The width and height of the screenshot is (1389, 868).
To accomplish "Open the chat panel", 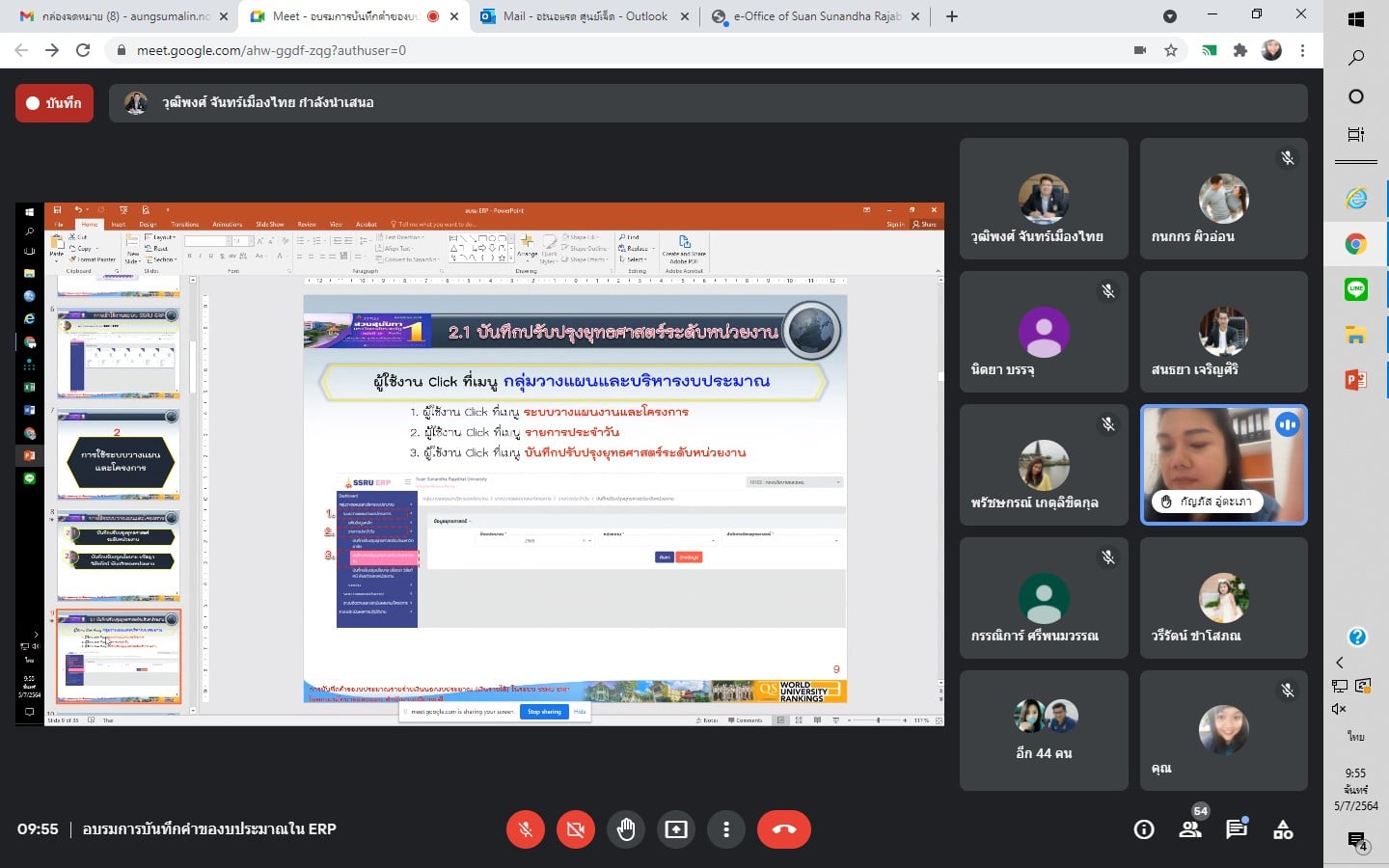I will click(1237, 829).
